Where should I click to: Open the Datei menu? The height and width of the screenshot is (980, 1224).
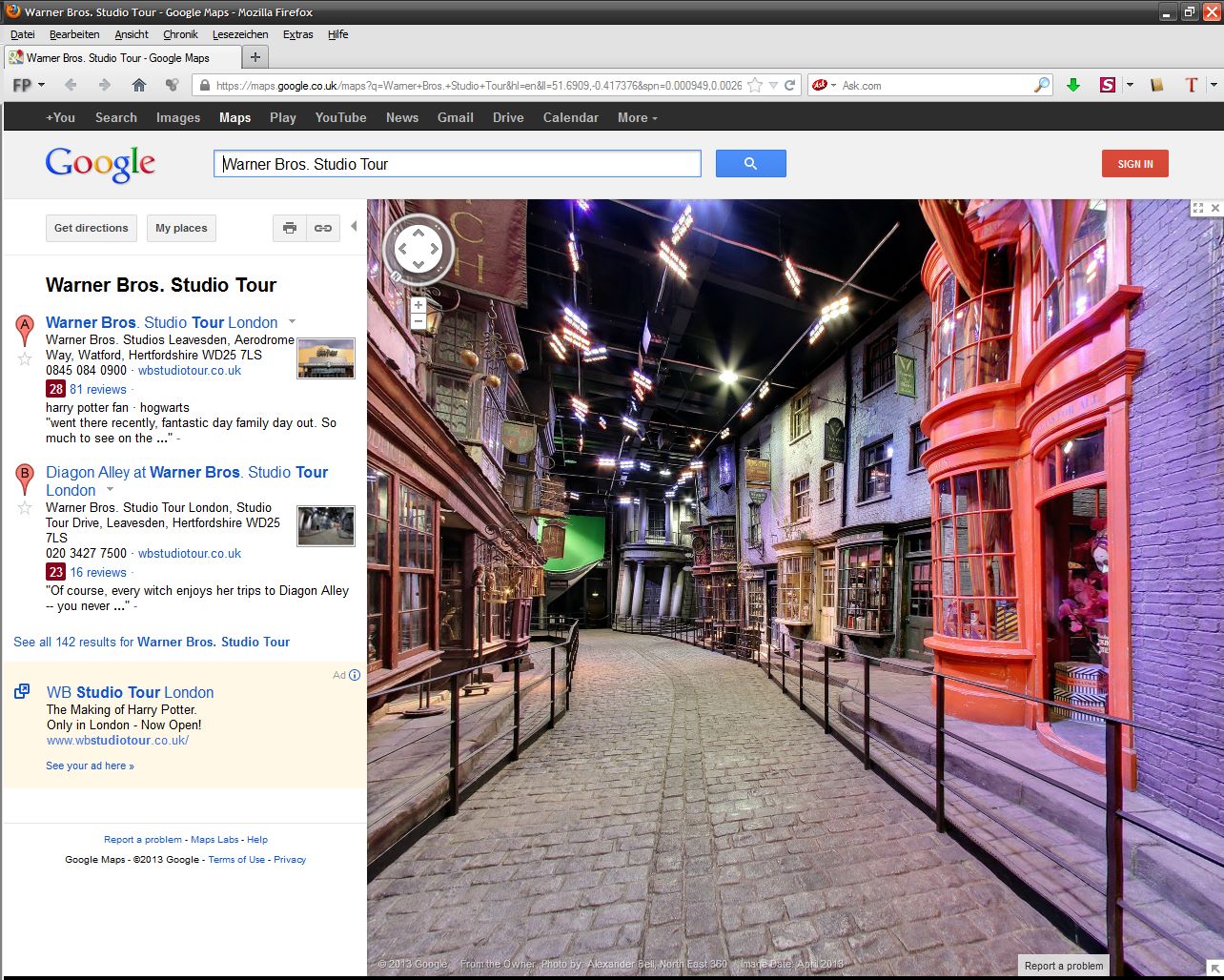(22, 34)
